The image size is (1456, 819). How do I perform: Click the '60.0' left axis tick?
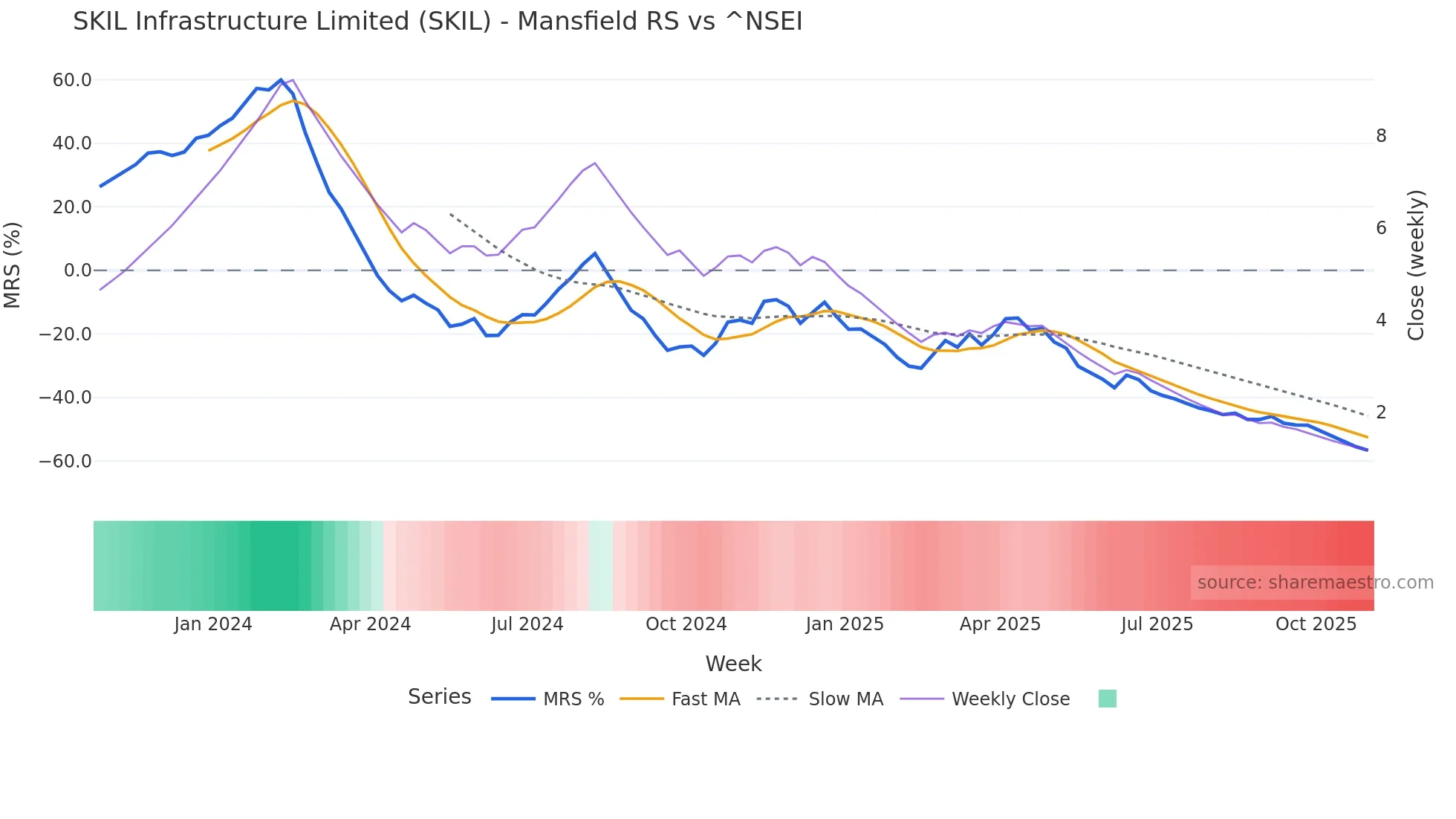[x=72, y=80]
